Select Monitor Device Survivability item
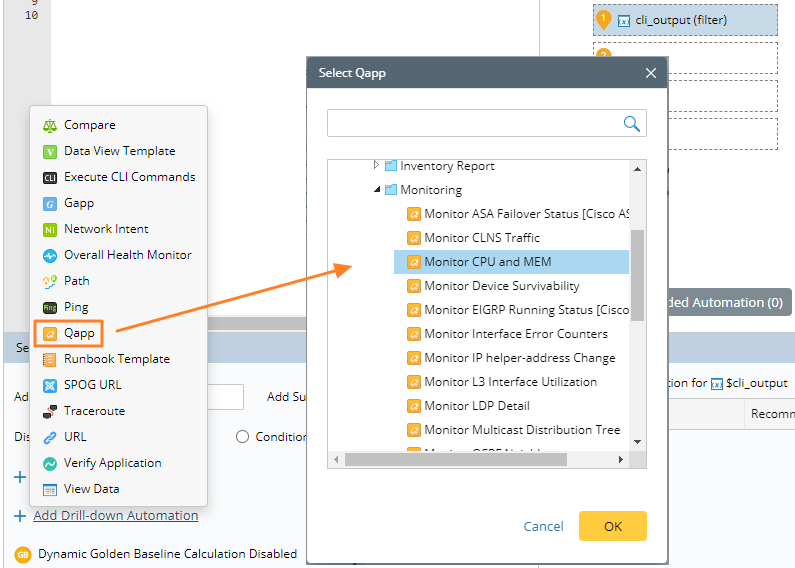Viewport: 795px width, 568px height. (501, 286)
